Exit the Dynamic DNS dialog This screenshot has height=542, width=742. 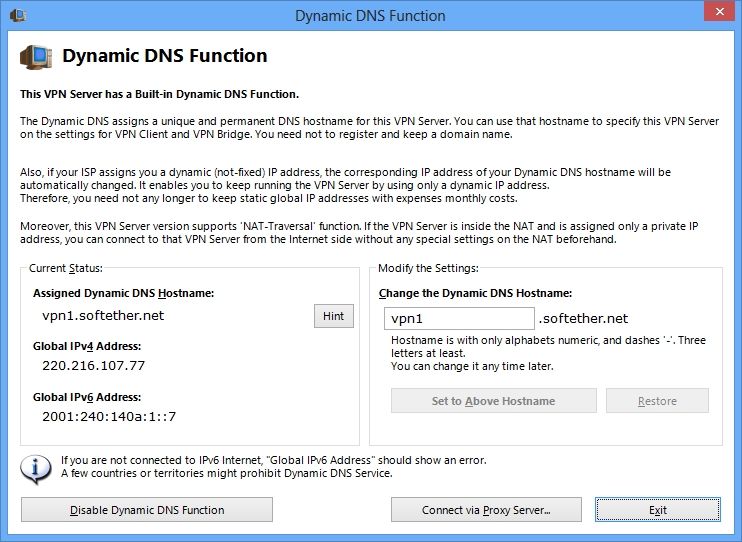point(658,510)
